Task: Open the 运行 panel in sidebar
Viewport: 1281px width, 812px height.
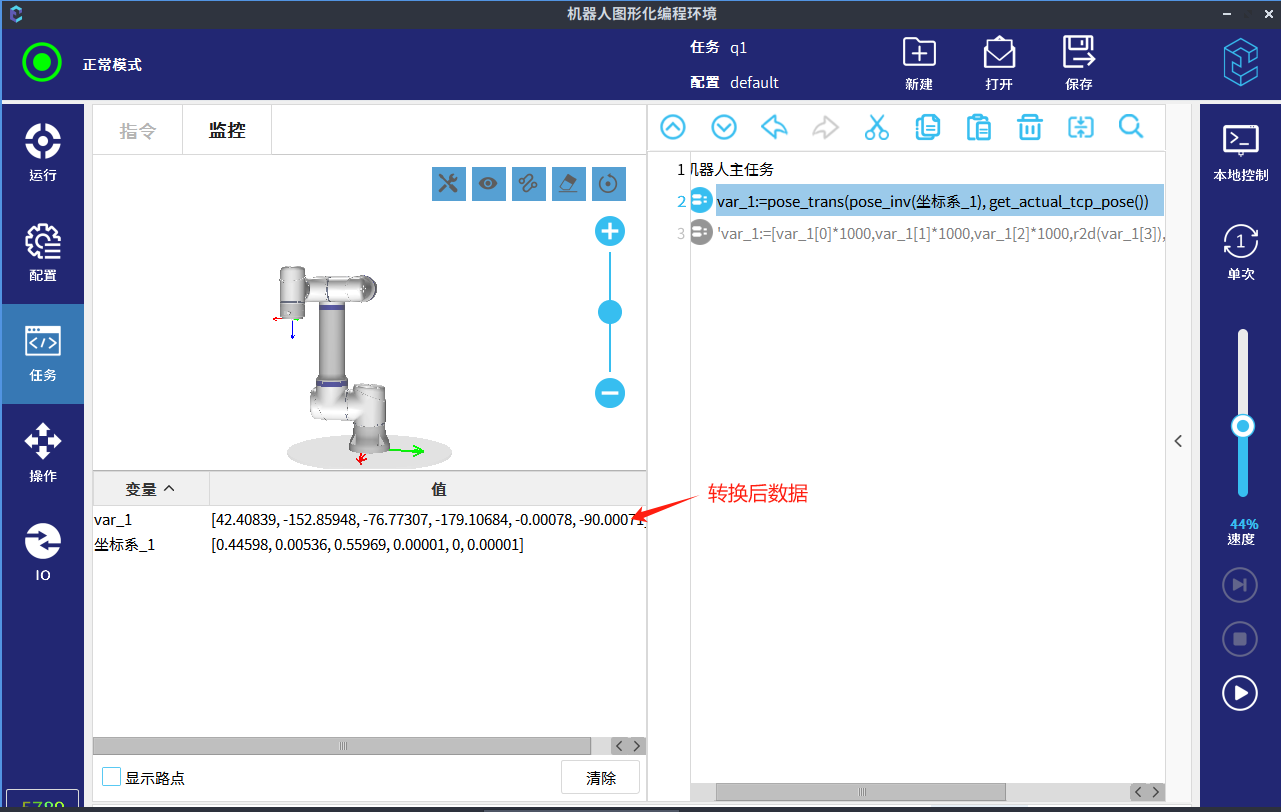Action: point(42,152)
